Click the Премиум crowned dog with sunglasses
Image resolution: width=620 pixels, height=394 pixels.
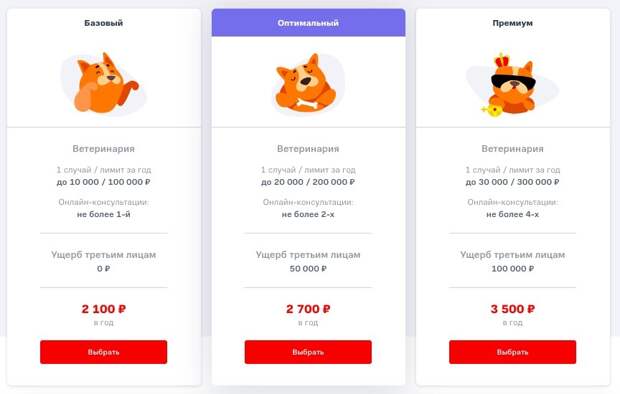(512, 85)
